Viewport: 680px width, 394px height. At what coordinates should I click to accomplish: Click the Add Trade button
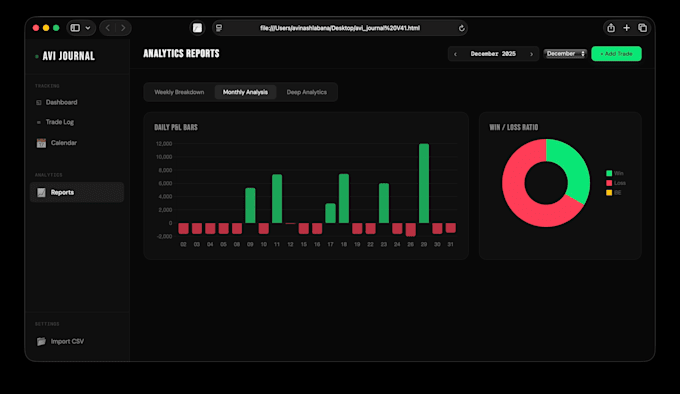point(616,54)
